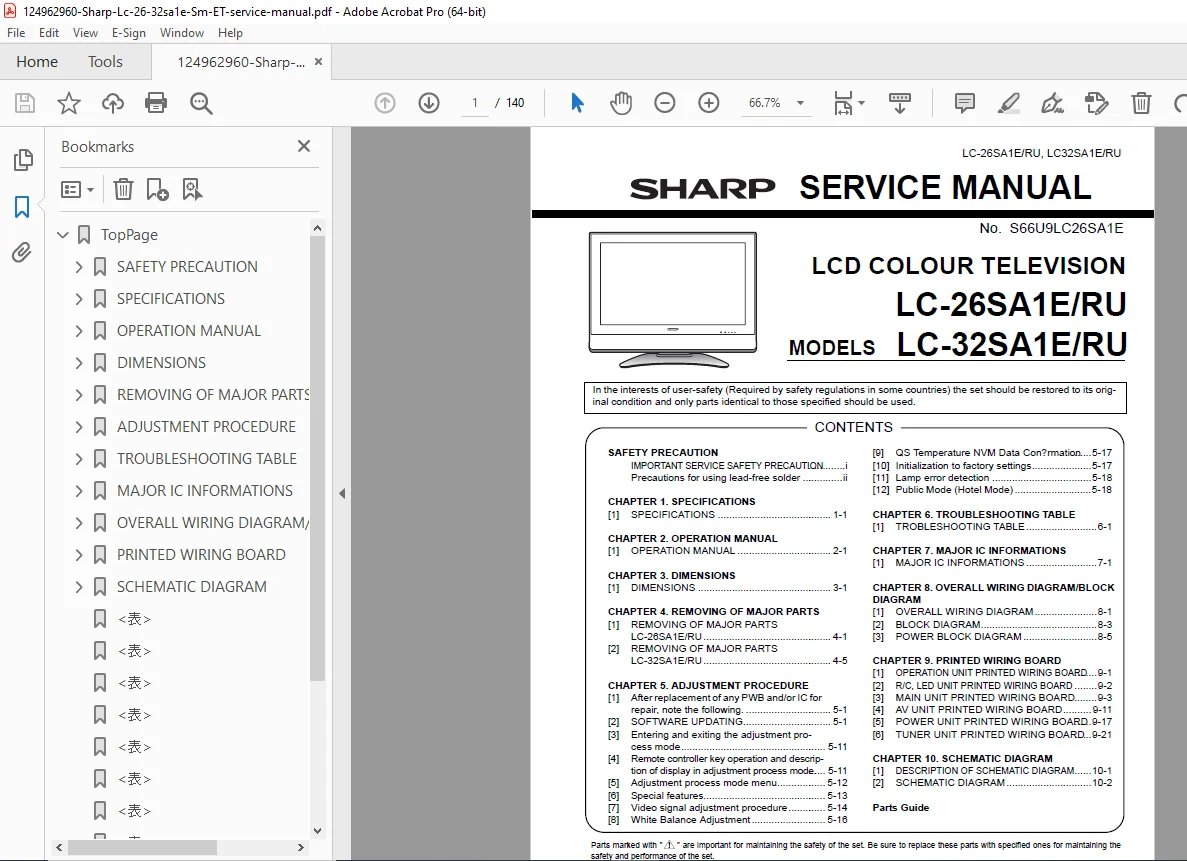This screenshot has height=861, width=1187.
Task: Expand the SAFETY PRECAUTION bookmark
Action: pos(79,267)
